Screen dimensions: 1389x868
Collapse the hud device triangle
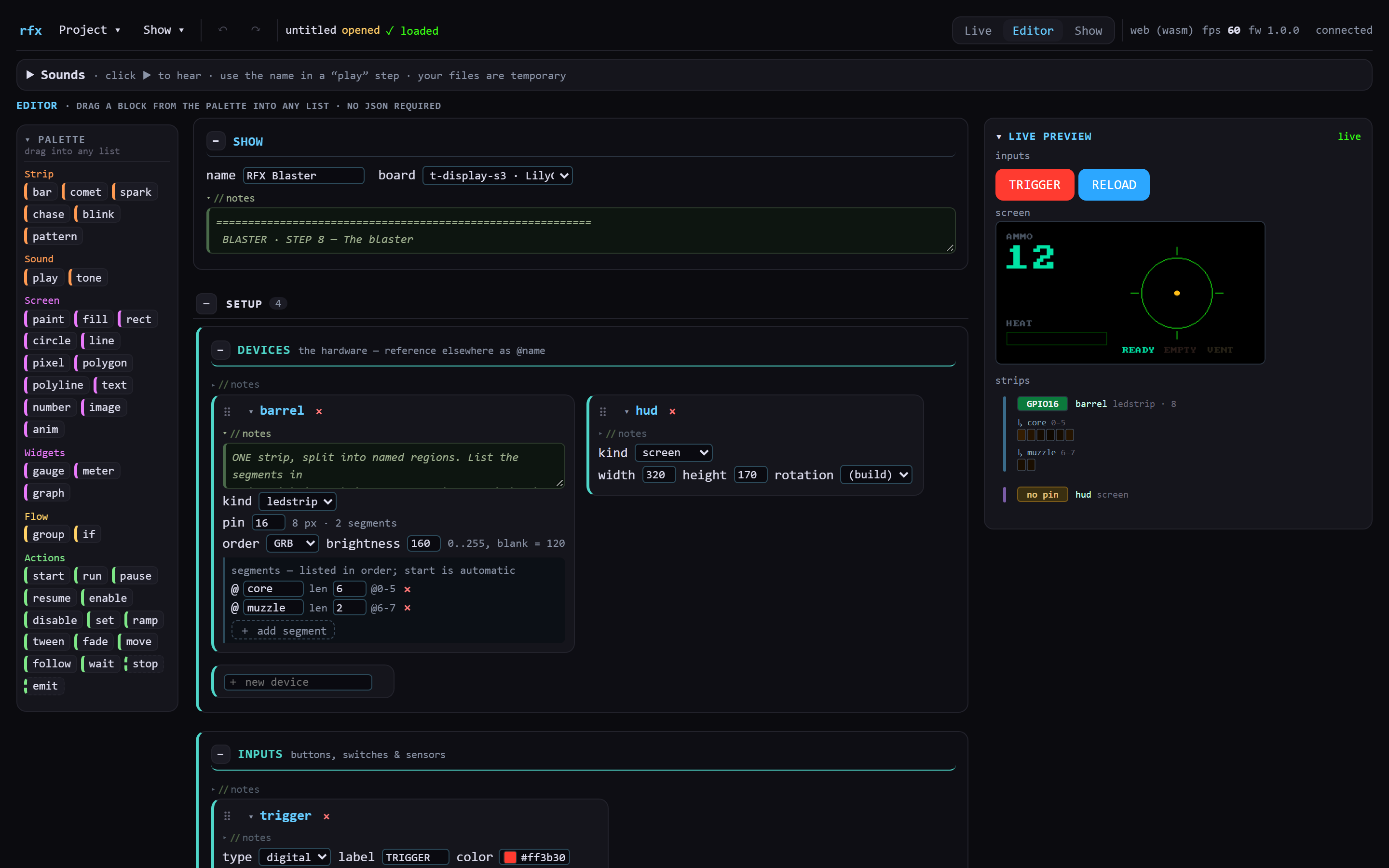(626, 412)
